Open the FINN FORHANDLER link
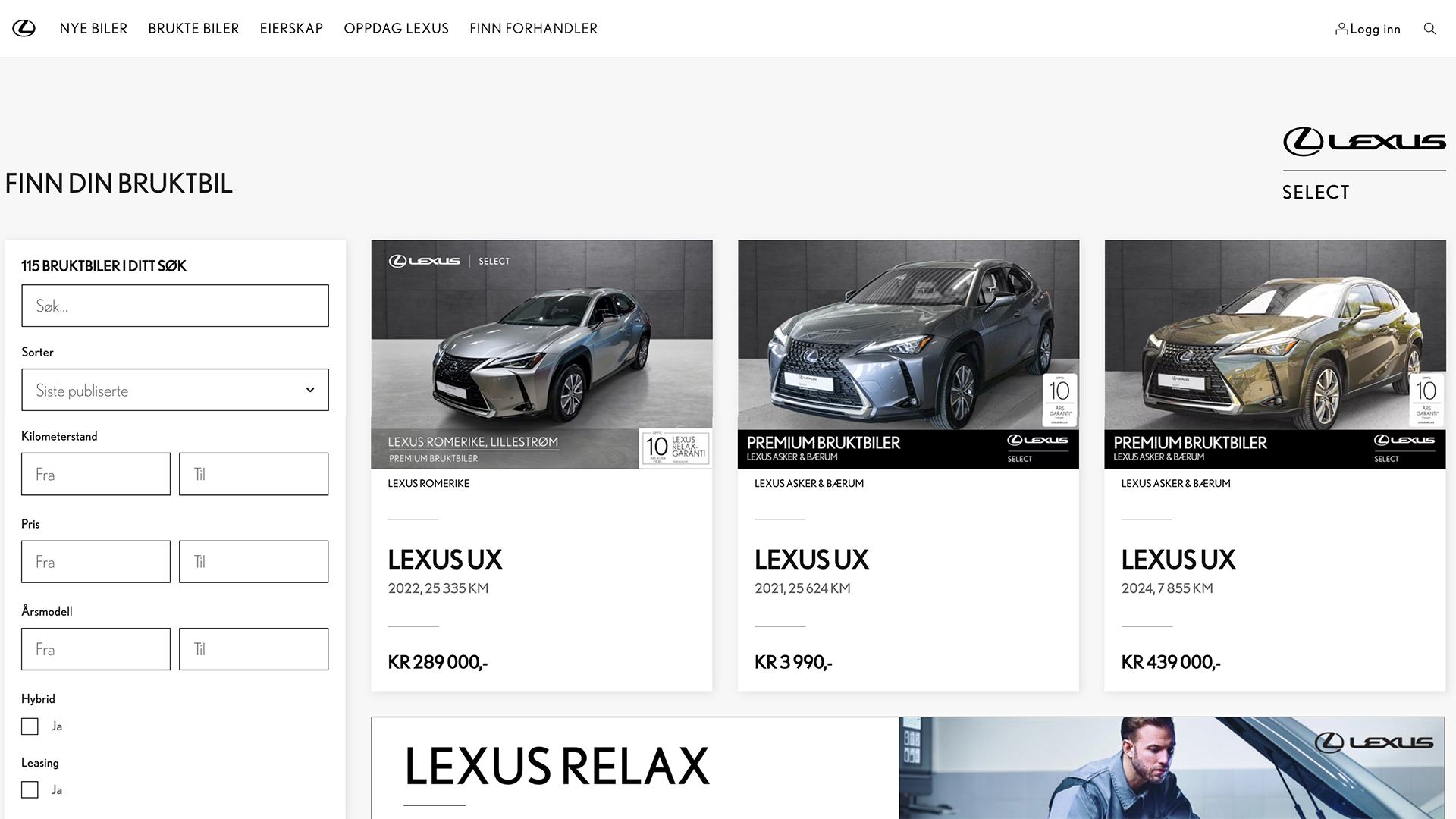Viewport: 1456px width, 819px height. pyautogui.click(x=533, y=29)
